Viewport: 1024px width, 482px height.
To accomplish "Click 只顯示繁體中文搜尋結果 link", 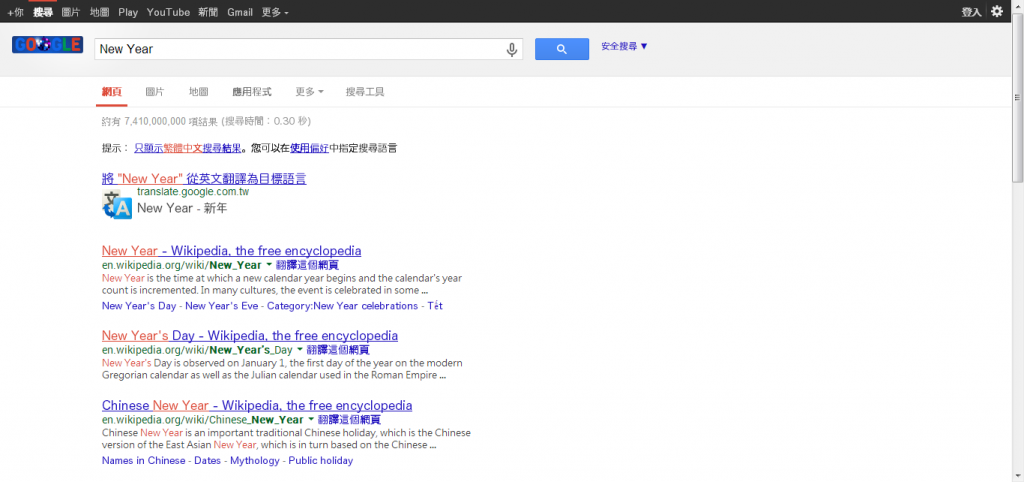I will coord(188,148).
